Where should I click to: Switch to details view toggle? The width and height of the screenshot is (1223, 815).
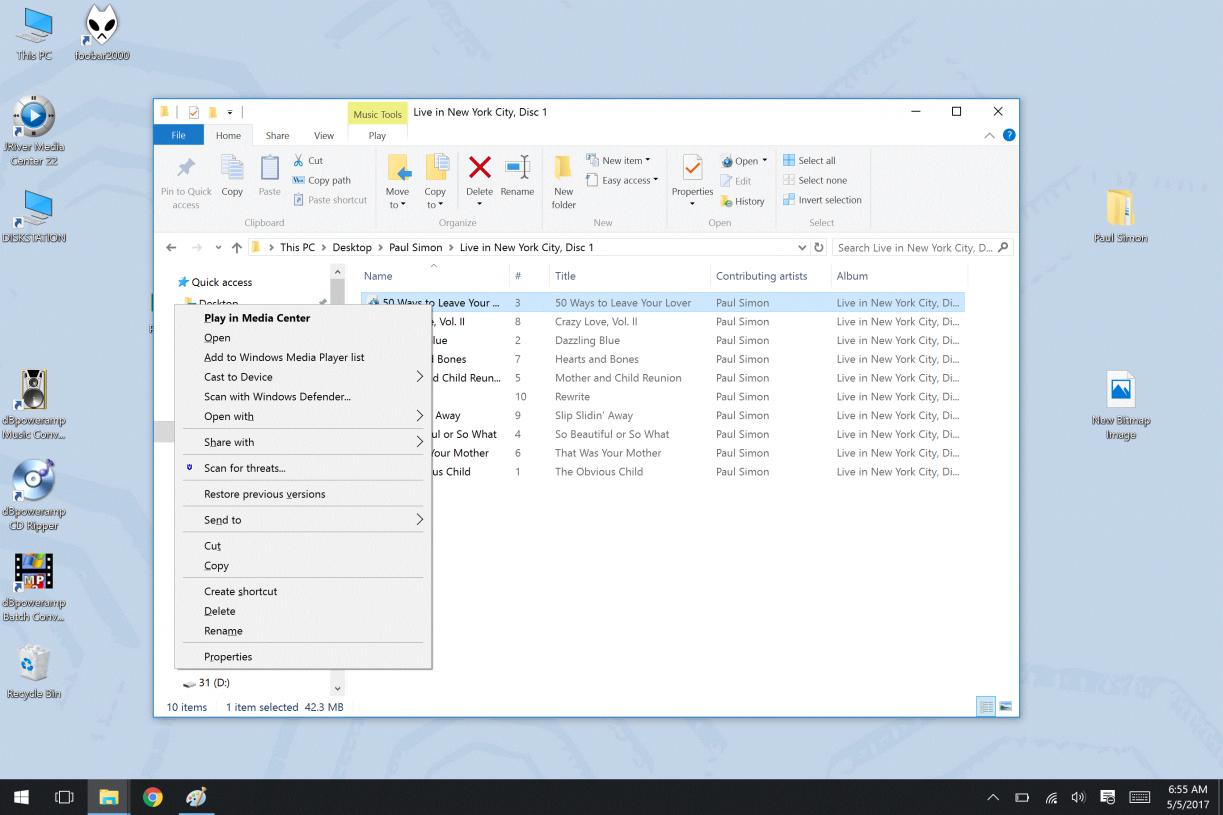point(986,707)
